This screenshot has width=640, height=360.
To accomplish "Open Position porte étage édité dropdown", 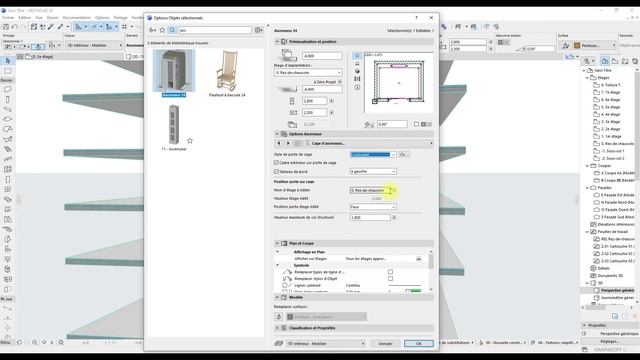I will click(x=373, y=207).
